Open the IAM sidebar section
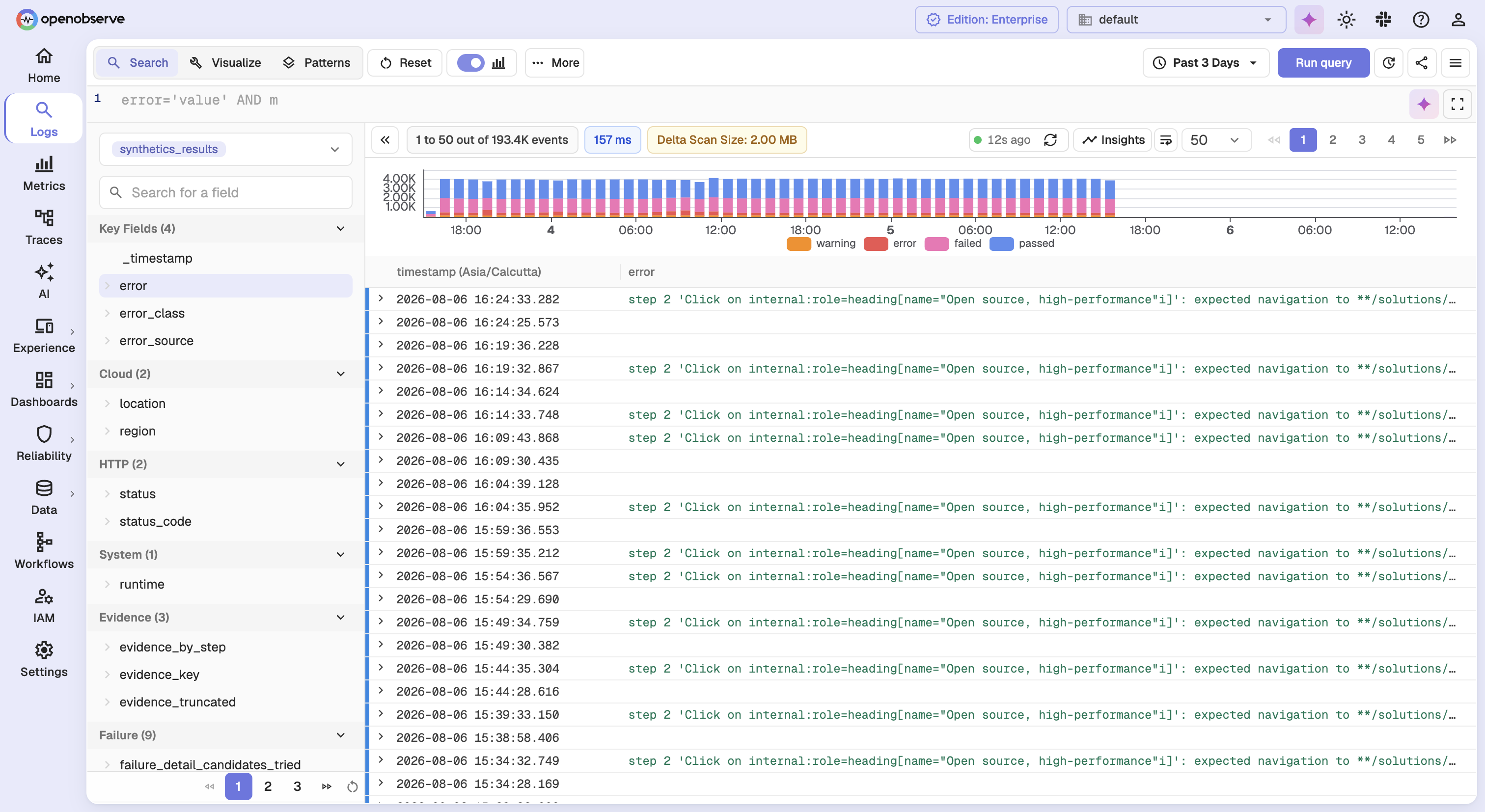This screenshot has height=812, width=1485. (44, 606)
